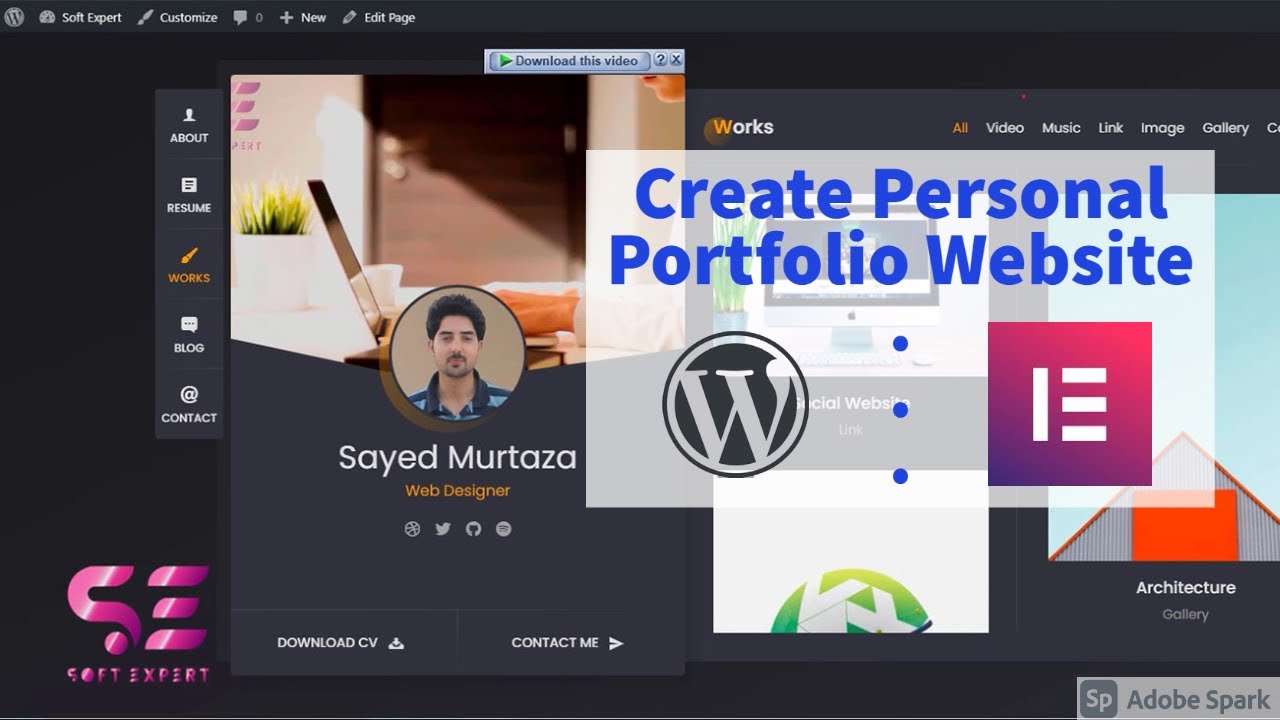Open the comments bubble showing 0
The width and height of the screenshot is (1280, 720).
[247, 17]
